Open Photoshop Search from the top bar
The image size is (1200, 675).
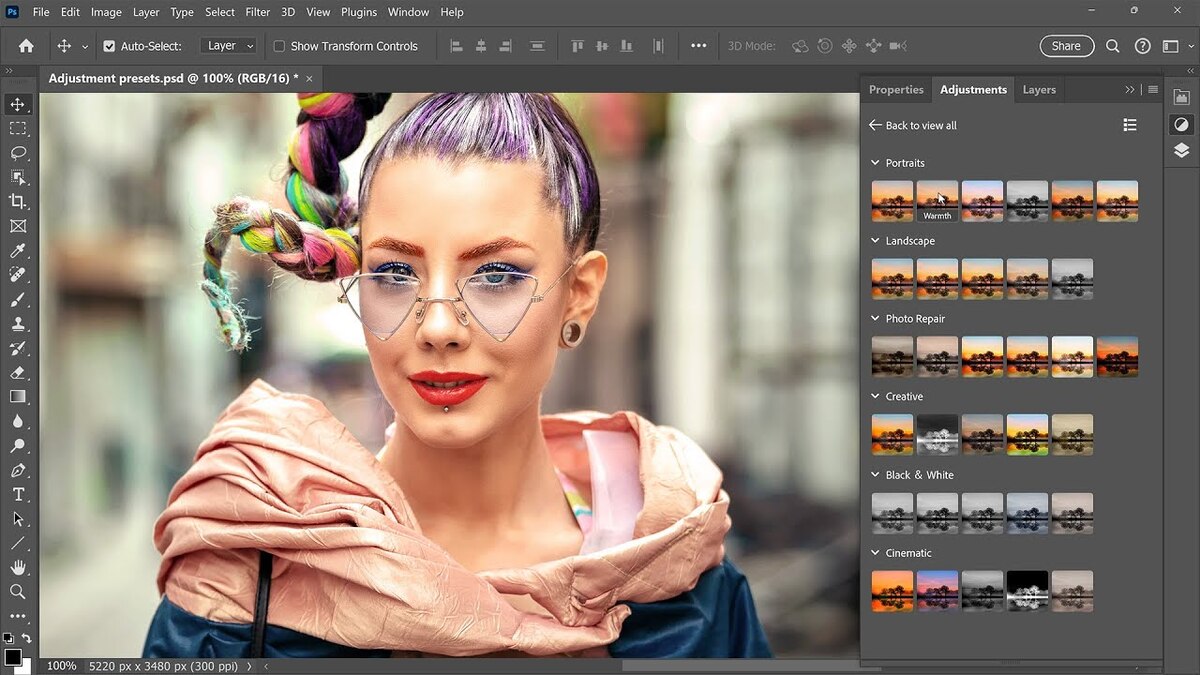pyautogui.click(x=1112, y=45)
